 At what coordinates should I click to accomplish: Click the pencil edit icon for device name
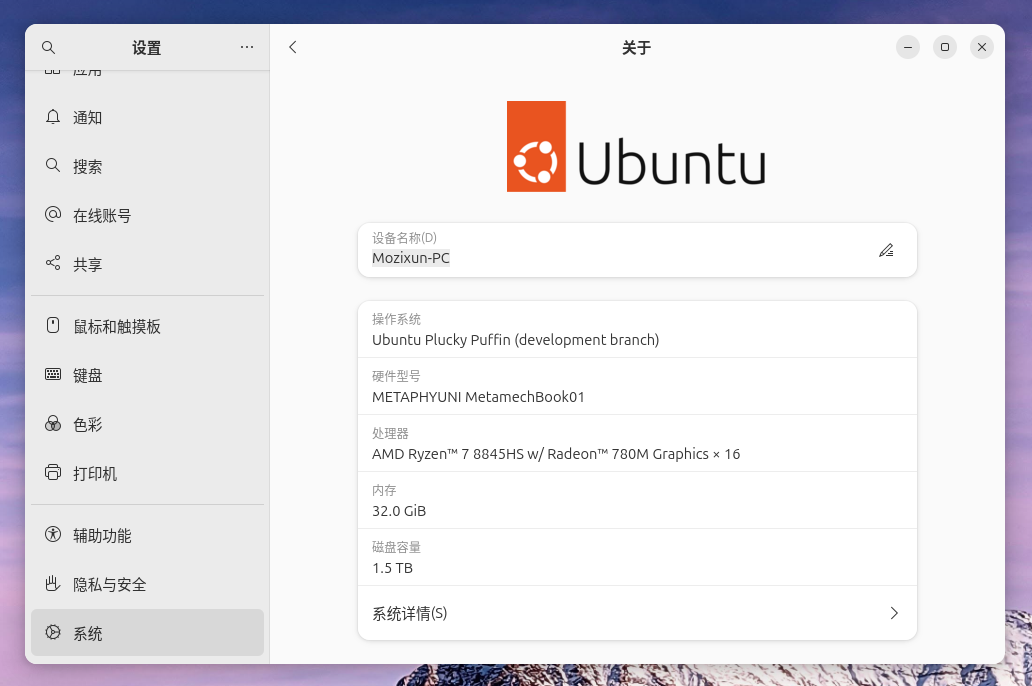tap(886, 250)
